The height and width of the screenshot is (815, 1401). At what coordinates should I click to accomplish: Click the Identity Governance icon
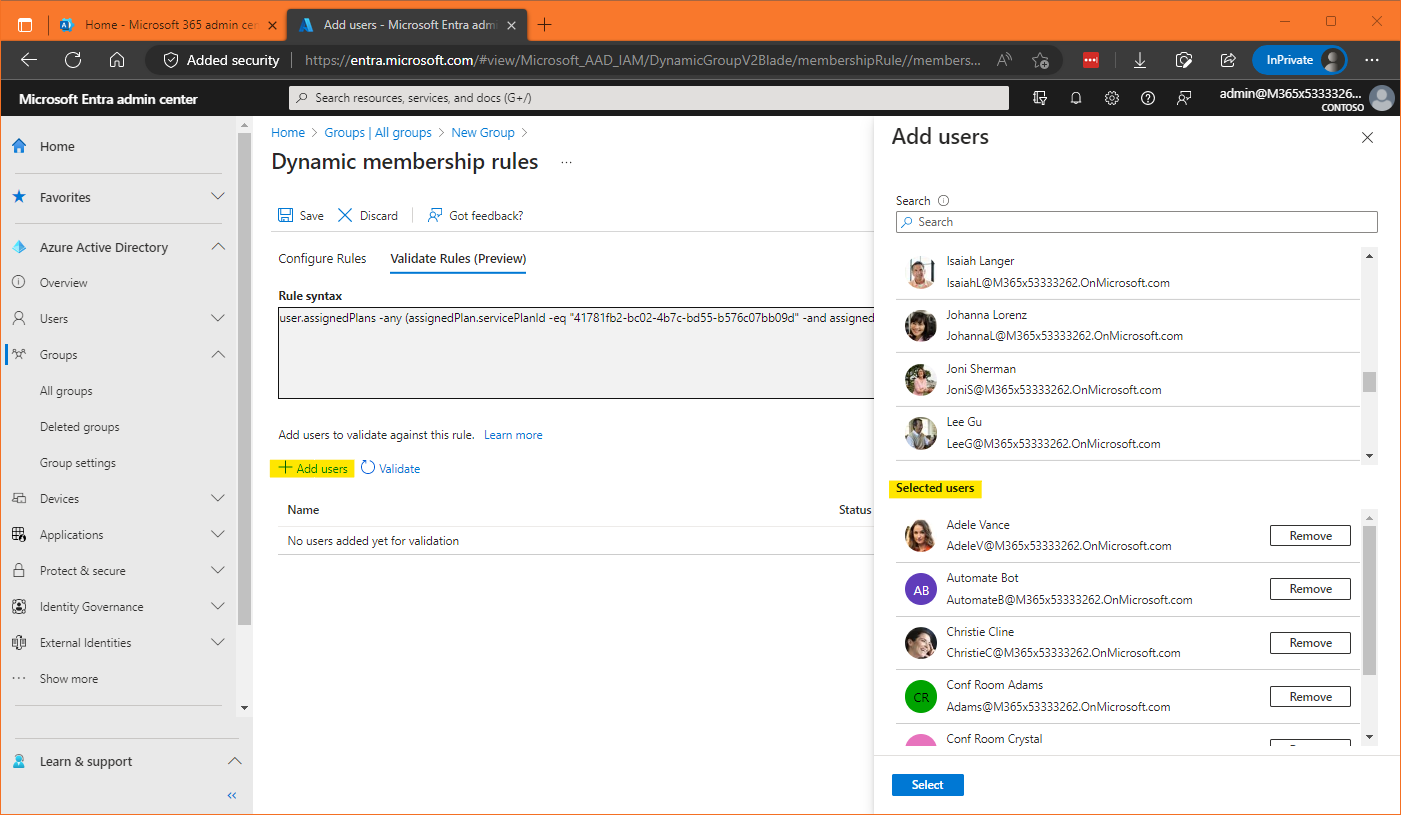tap(19, 607)
